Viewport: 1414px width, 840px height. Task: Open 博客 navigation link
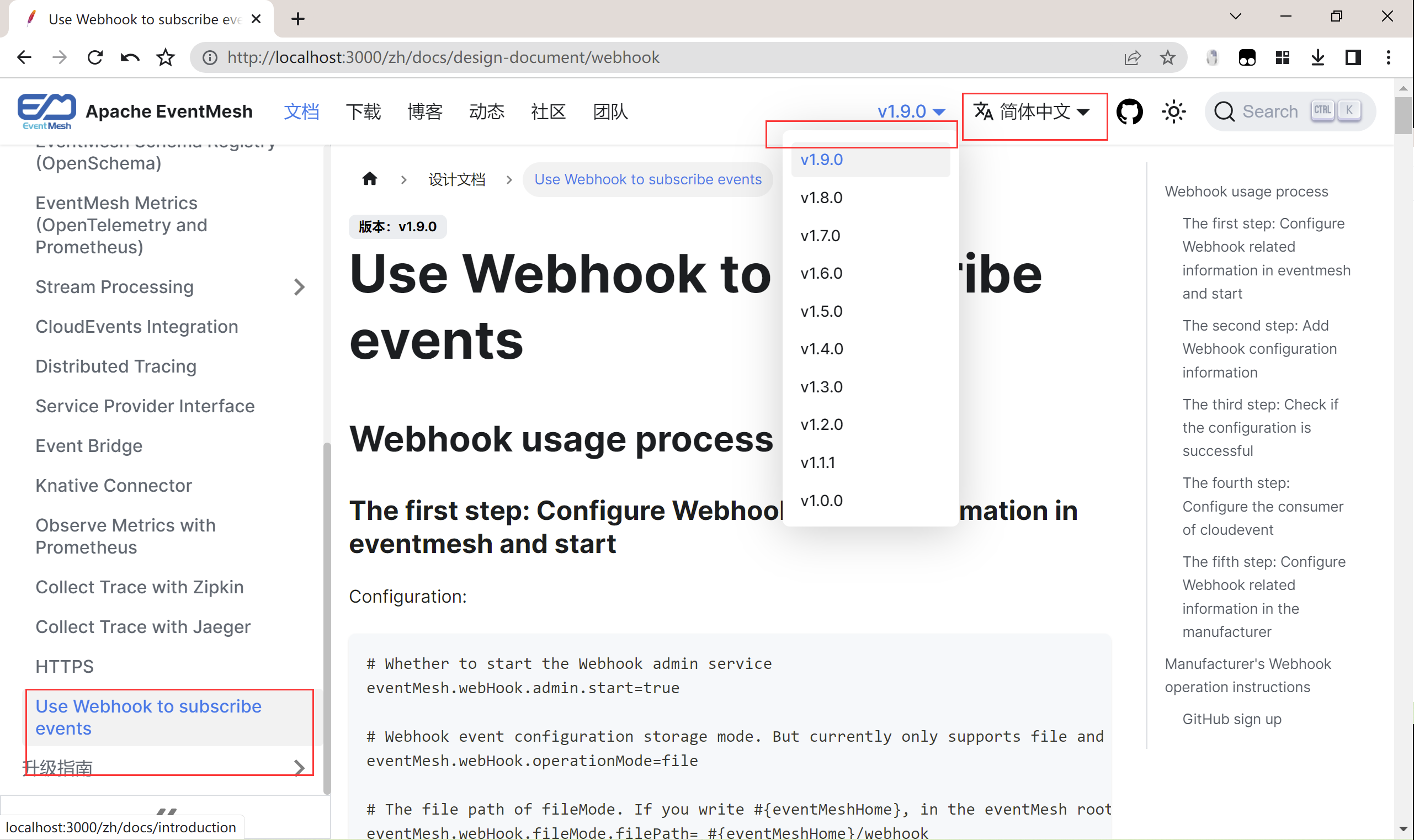[x=424, y=111]
